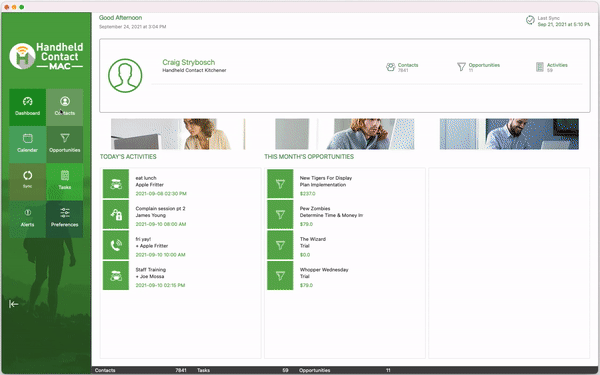Click the icon for Complain session pt 2
The image size is (600, 375).
pyautogui.click(x=116, y=214)
